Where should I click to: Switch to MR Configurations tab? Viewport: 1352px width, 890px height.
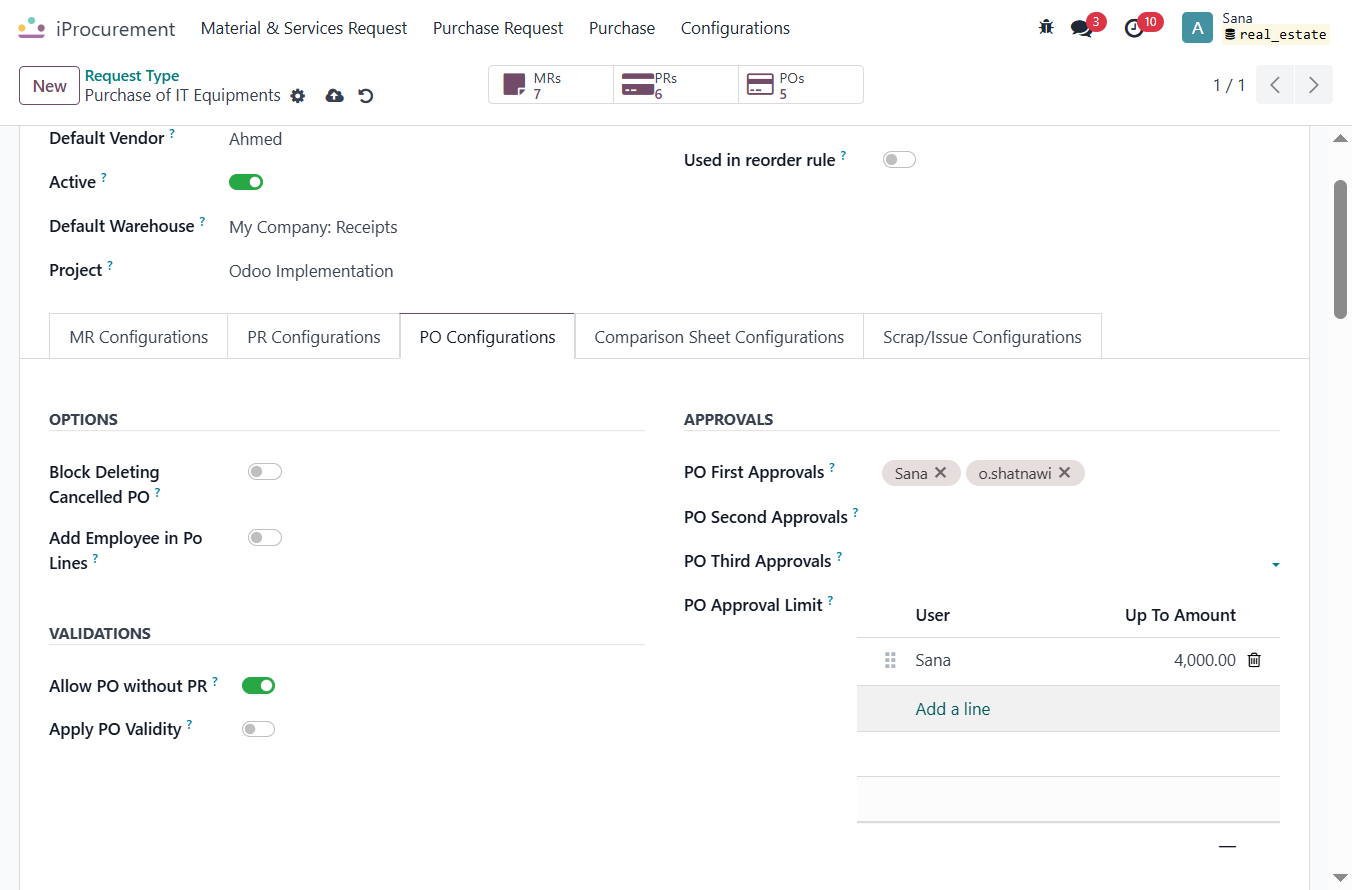click(x=139, y=337)
